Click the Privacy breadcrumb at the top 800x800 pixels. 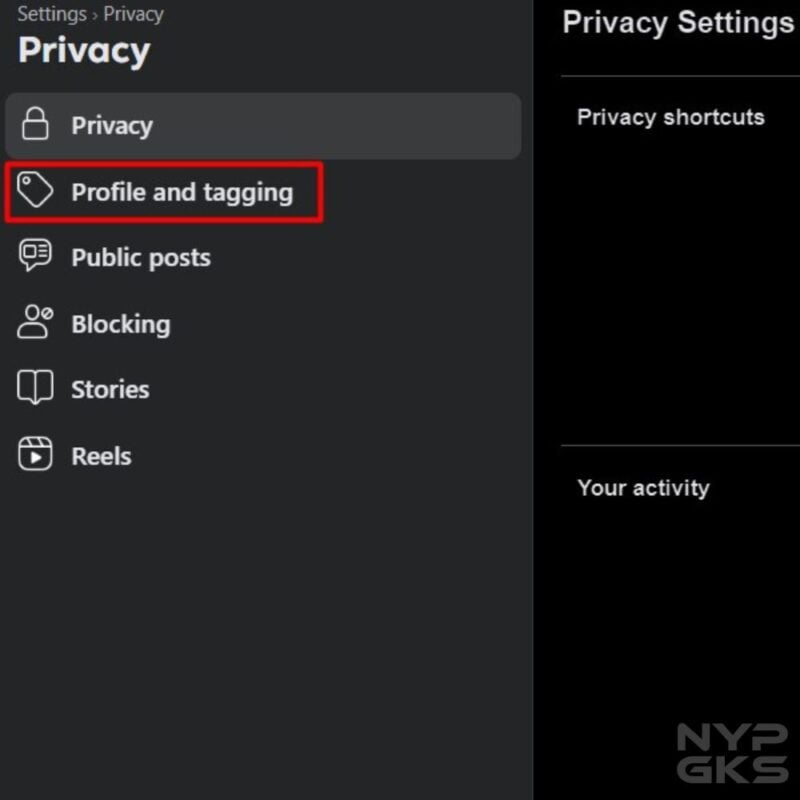click(x=133, y=14)
